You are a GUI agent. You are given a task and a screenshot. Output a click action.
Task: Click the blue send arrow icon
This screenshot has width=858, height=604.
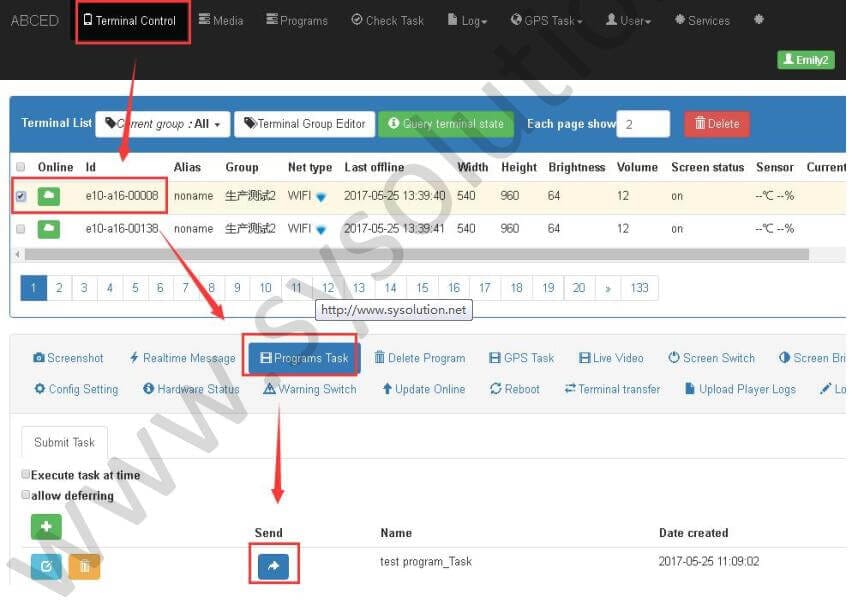[273, 567]
